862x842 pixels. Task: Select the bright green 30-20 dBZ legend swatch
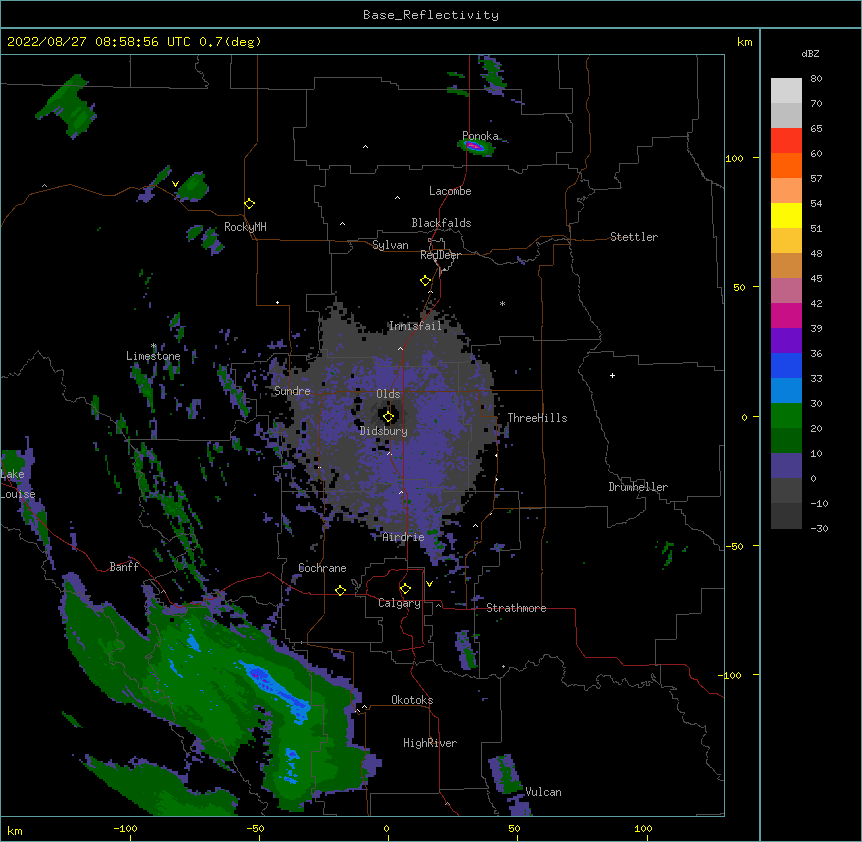coord(786,416)
